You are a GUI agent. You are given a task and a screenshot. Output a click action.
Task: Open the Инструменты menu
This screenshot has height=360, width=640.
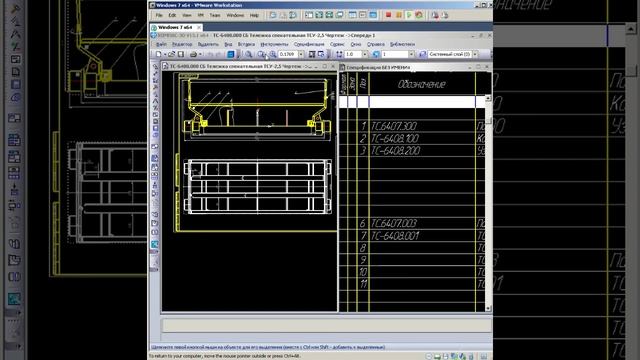coord(274,44)
